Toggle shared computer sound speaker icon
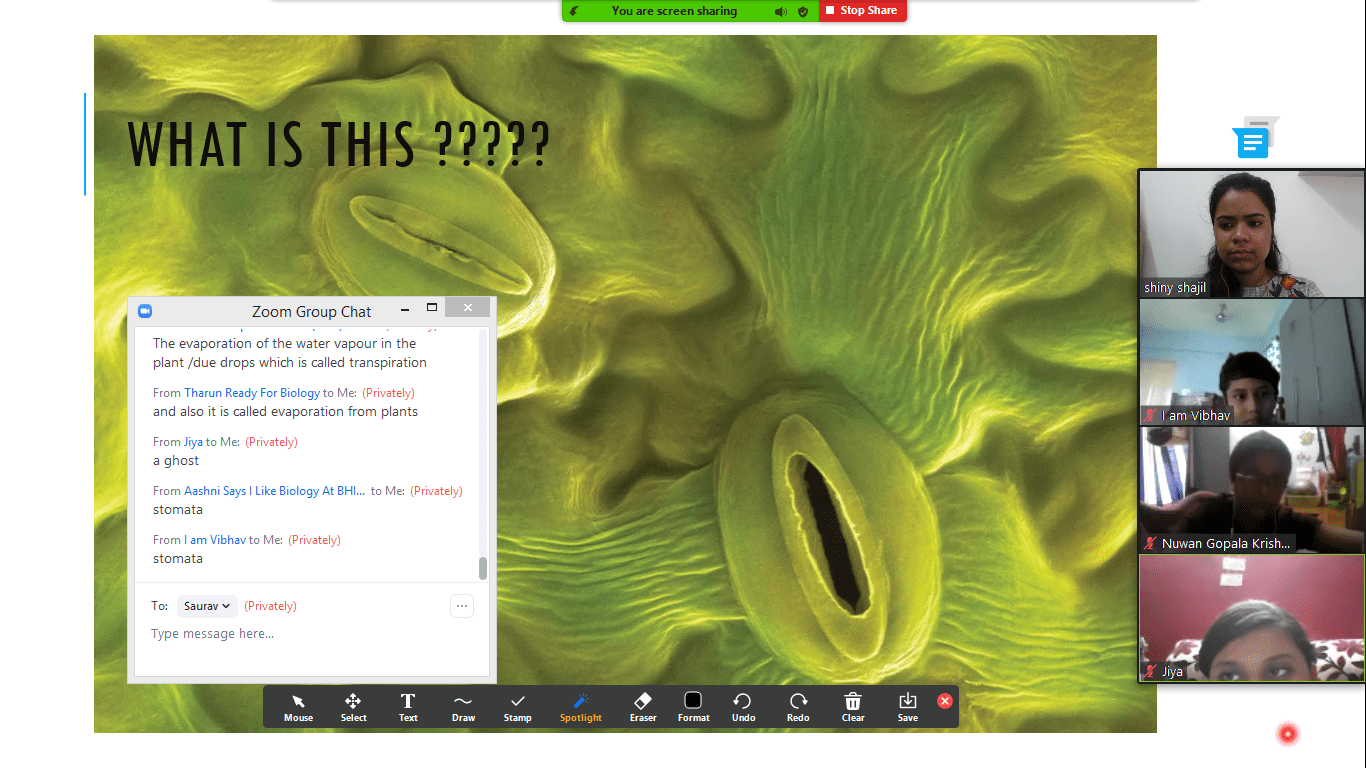The image size is (1366, 768). click(x=780, y=11)
